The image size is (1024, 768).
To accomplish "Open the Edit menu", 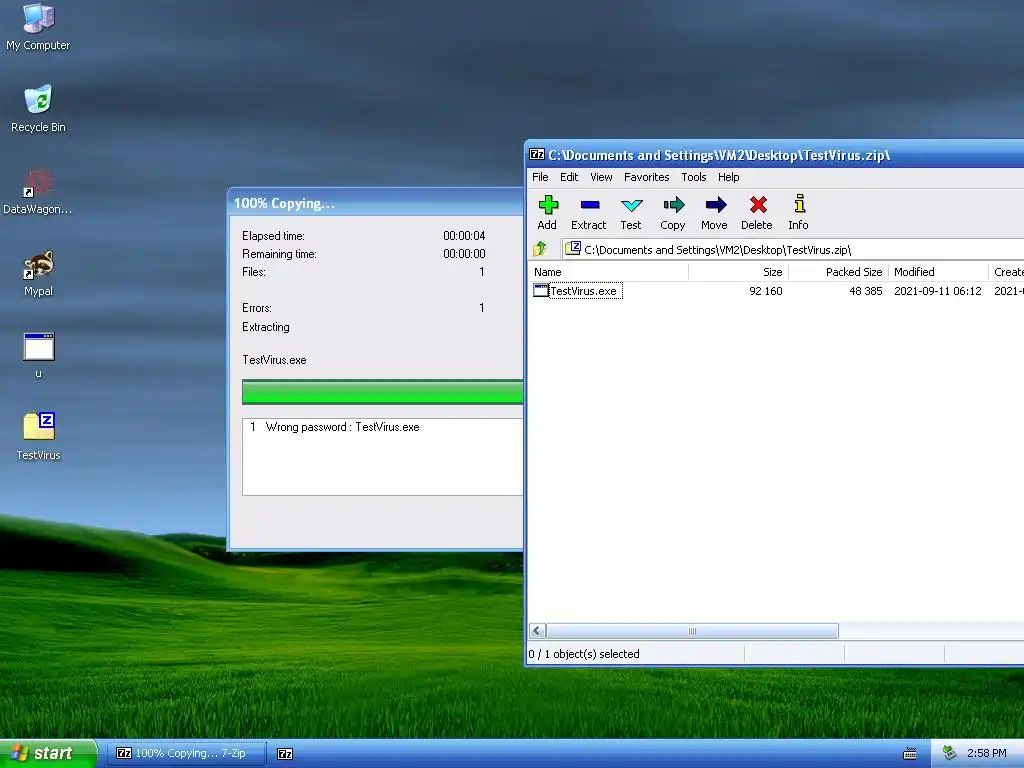I will [569, 177].
